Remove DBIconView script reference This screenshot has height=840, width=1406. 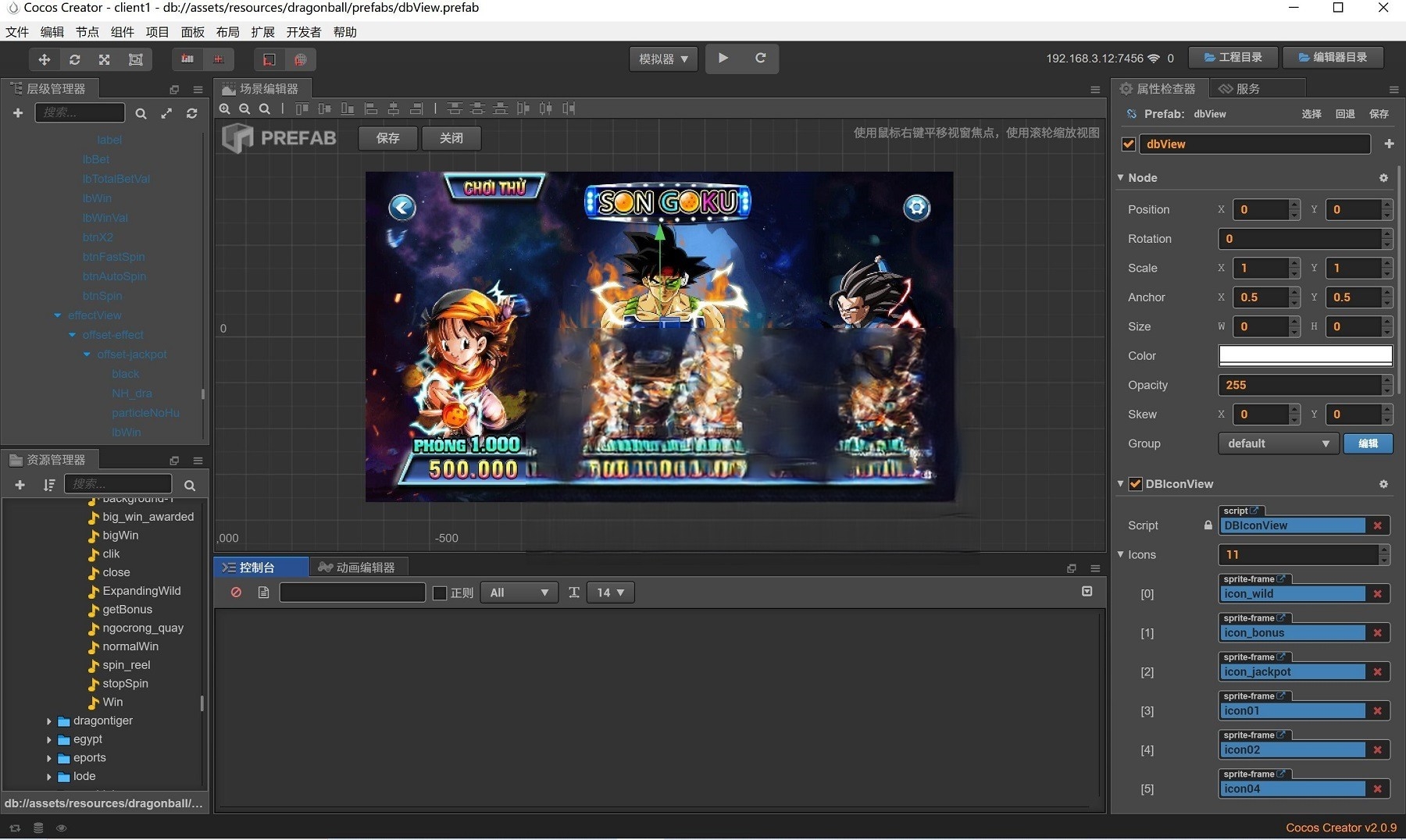click(x=1377, y=525)
